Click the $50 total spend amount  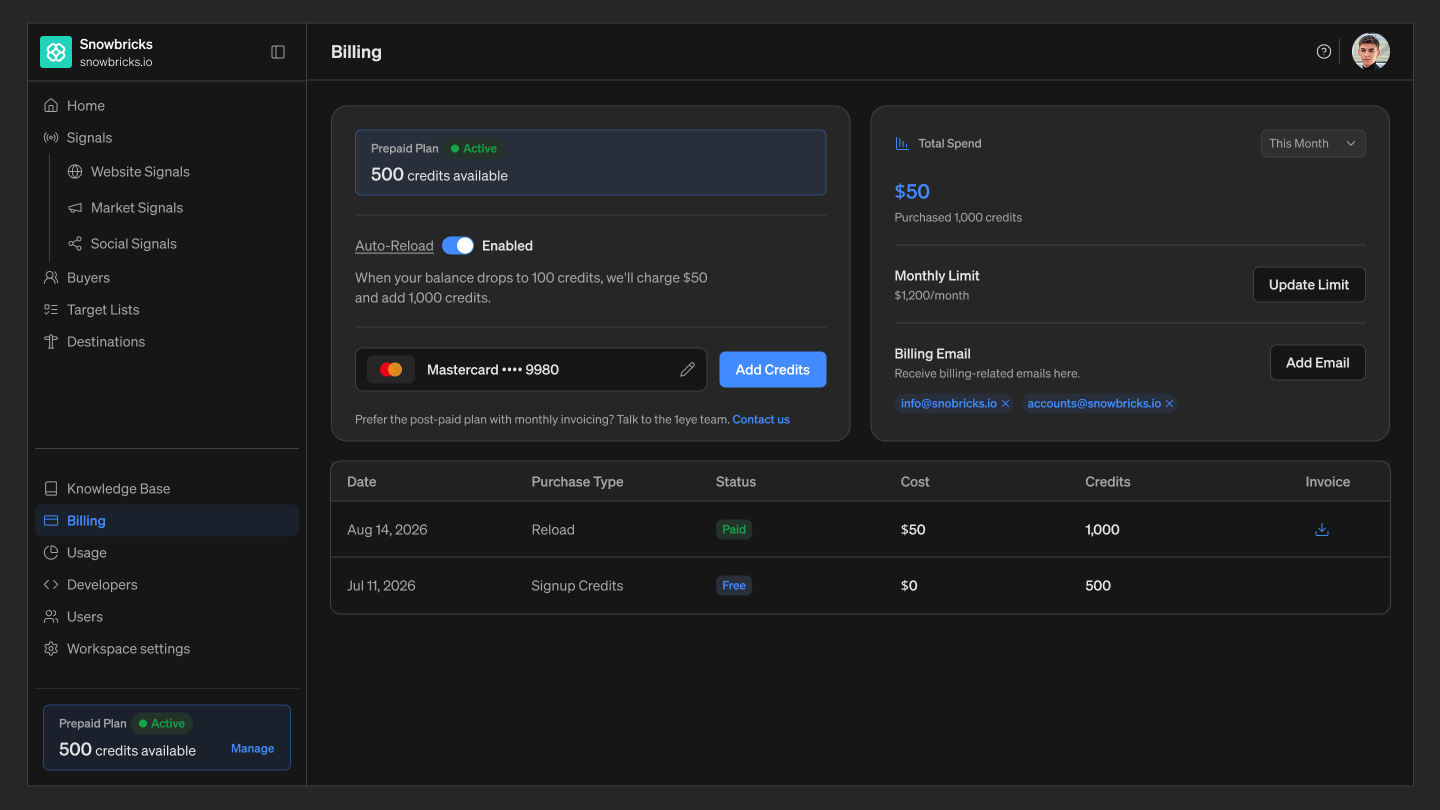click(912, 192)
